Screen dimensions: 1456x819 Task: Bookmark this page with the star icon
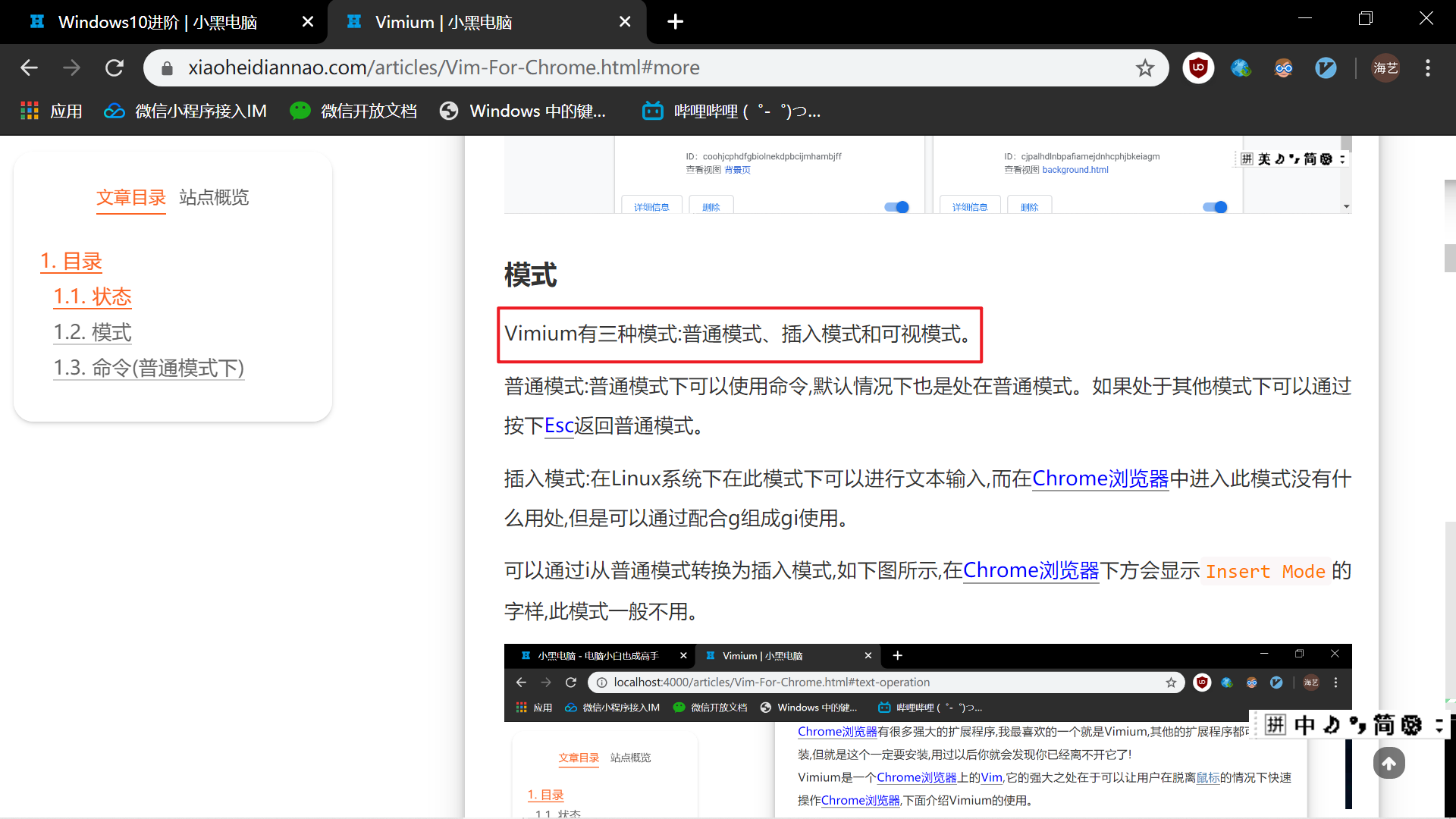click(x=1145, y=68)
